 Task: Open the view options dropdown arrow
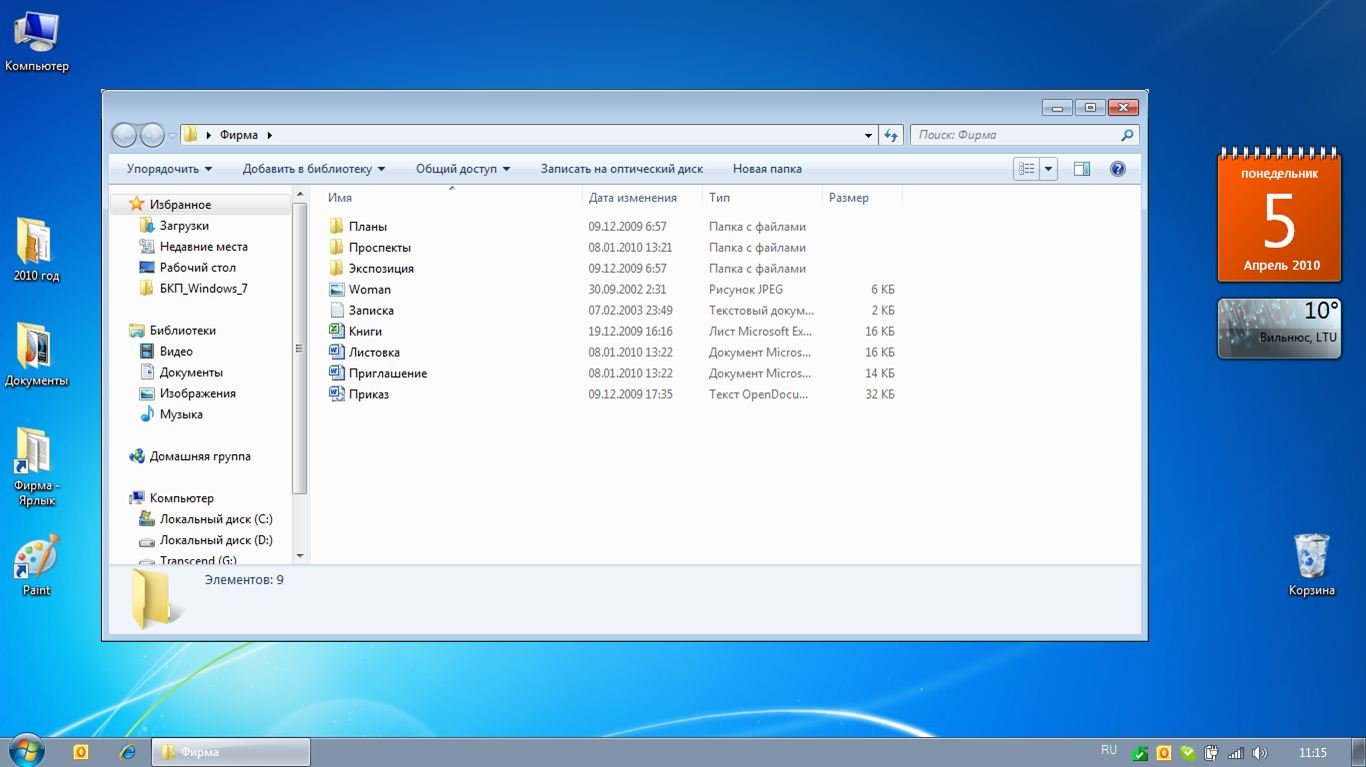pos(1048,169)
